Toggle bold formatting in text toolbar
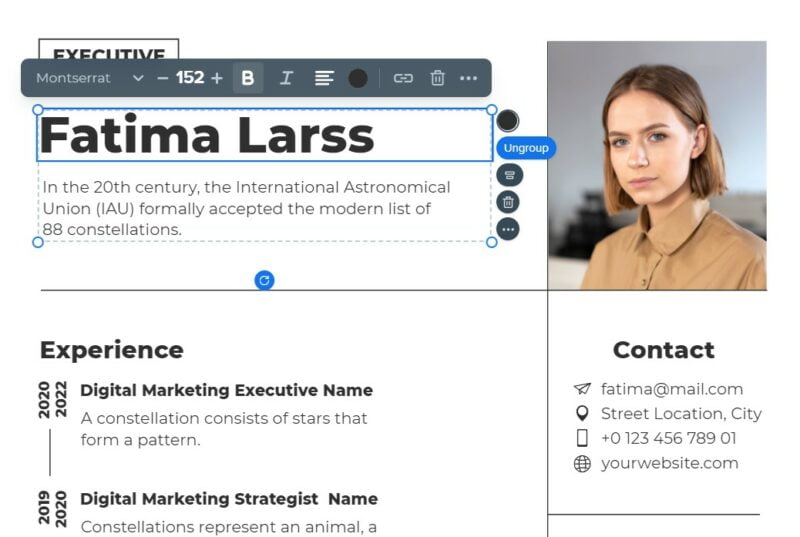The height and width of the screenshot is (537, 800). tap(247, 78)
